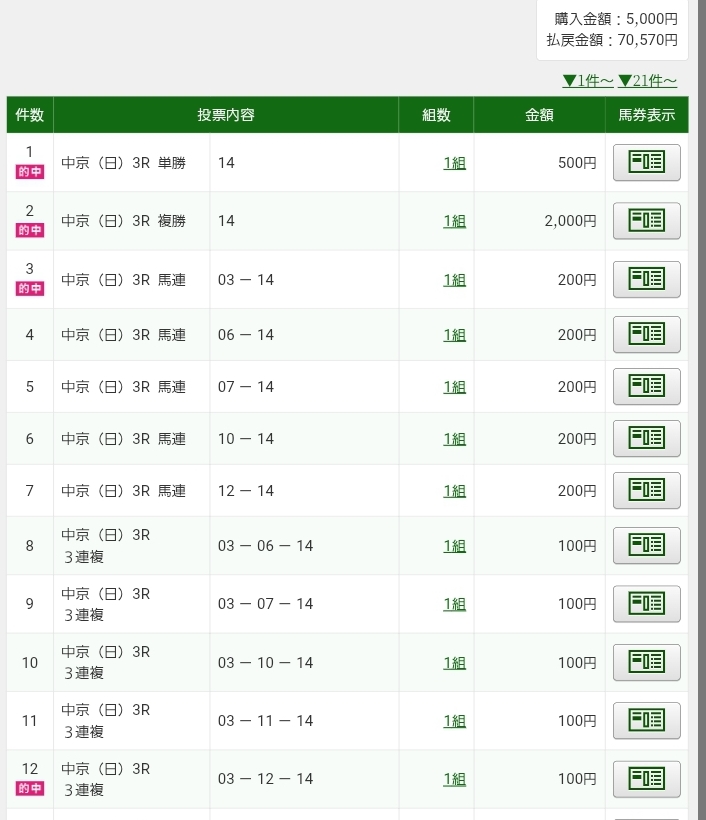Click 1組 link for 複勝 14 row

point(454,221)
